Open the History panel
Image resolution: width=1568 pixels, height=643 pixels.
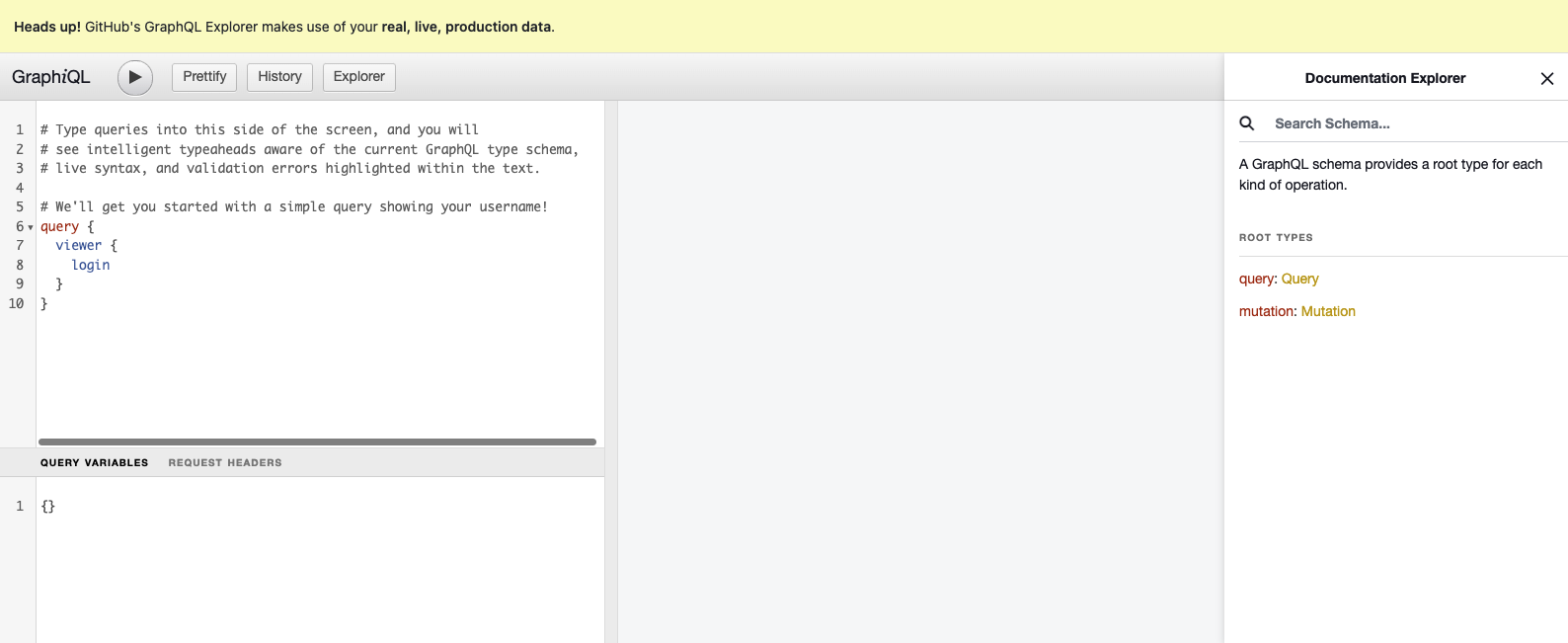click(279, 77)
